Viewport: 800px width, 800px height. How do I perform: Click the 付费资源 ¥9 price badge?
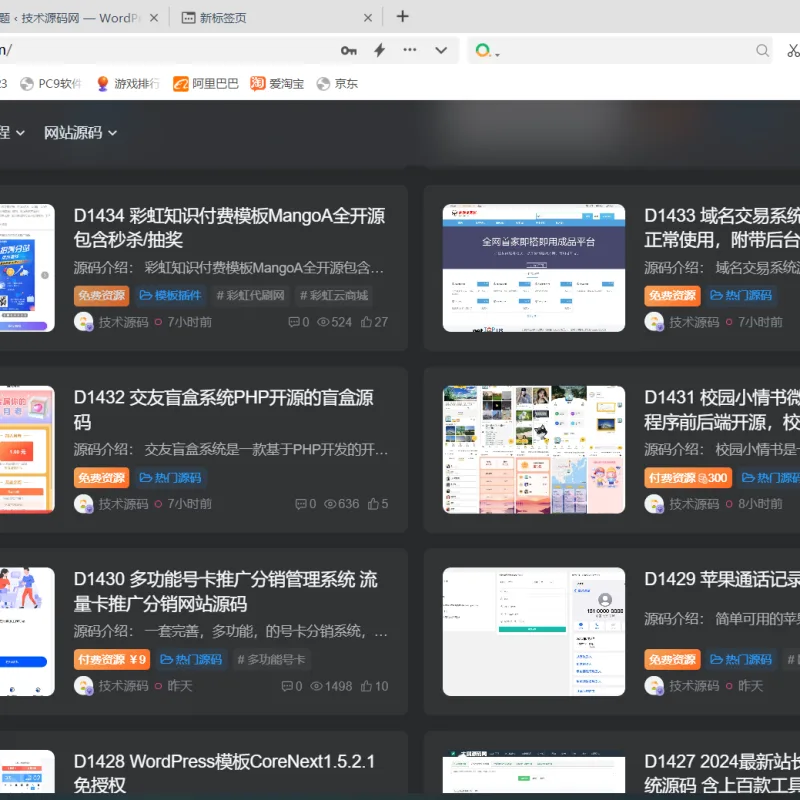(112, 660)
